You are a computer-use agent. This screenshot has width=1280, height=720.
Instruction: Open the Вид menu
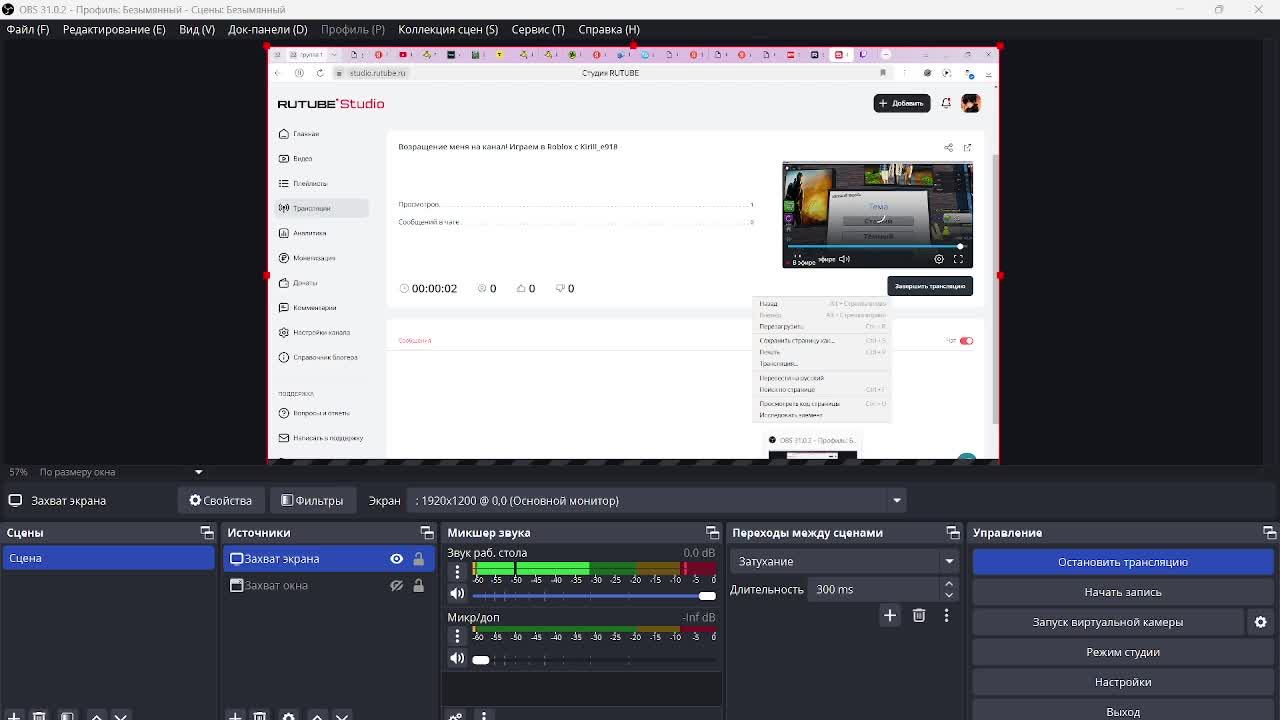pyautogui.click(x=197, y=30)
